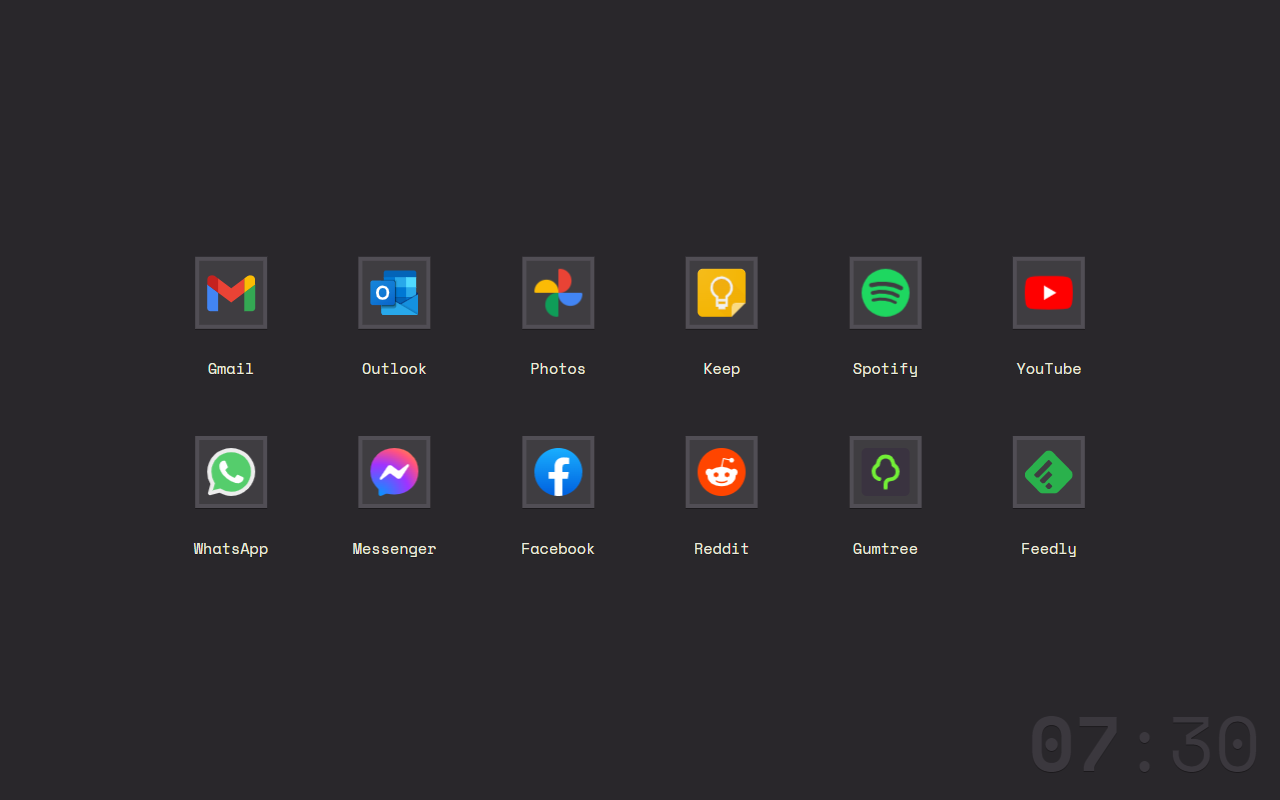
Task: Launch Messenger from the bottom row
Action: coord(394,471)
